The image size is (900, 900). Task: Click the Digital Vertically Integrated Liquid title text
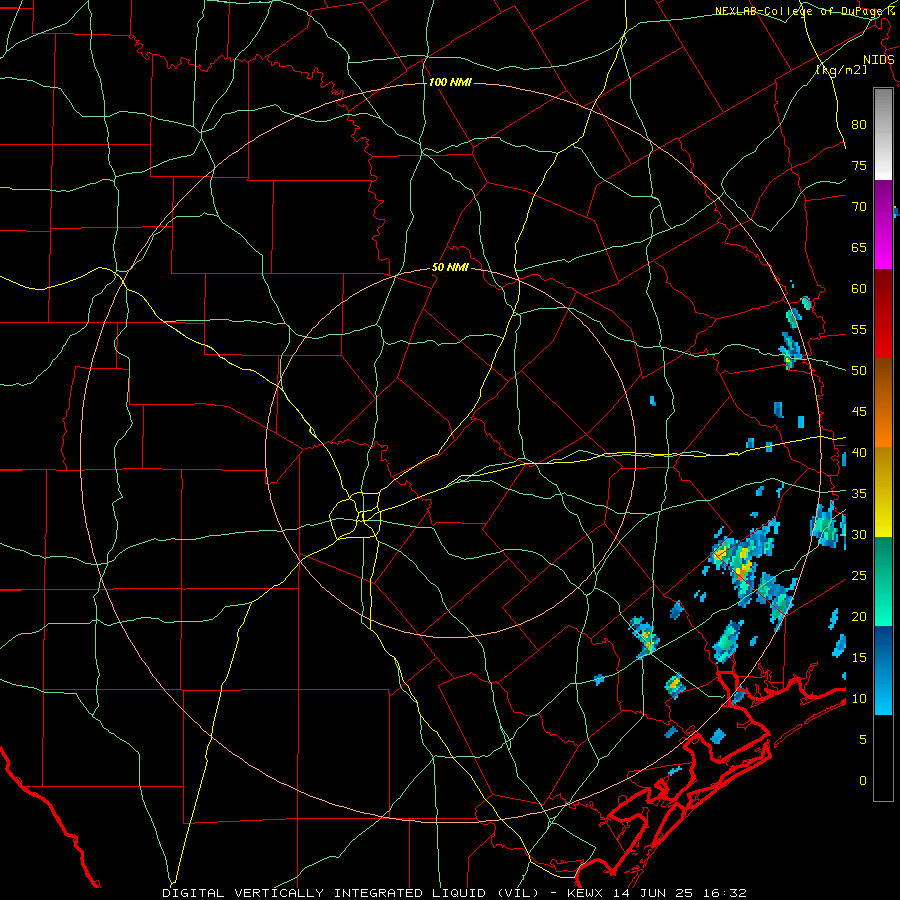click(x=350, y=893)
